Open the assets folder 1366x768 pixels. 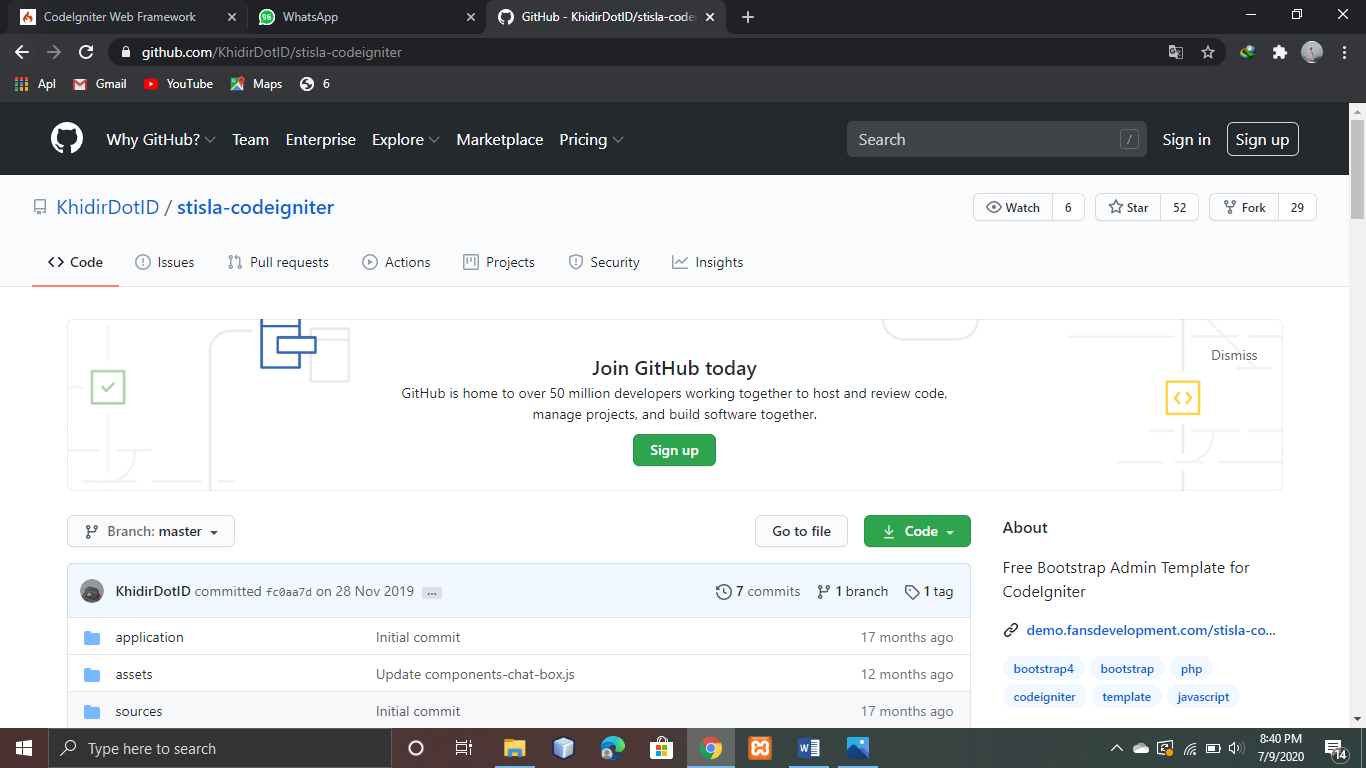click(134, 674)
